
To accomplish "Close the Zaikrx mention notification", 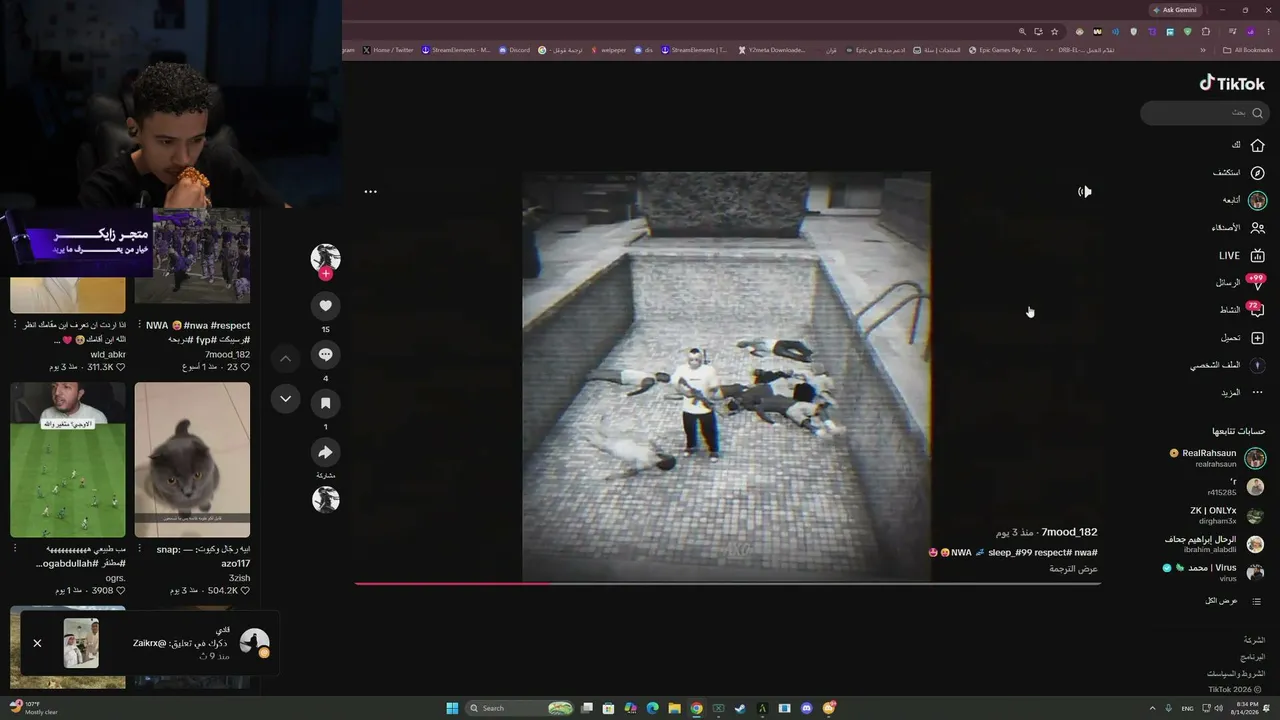I will (37, 643).
